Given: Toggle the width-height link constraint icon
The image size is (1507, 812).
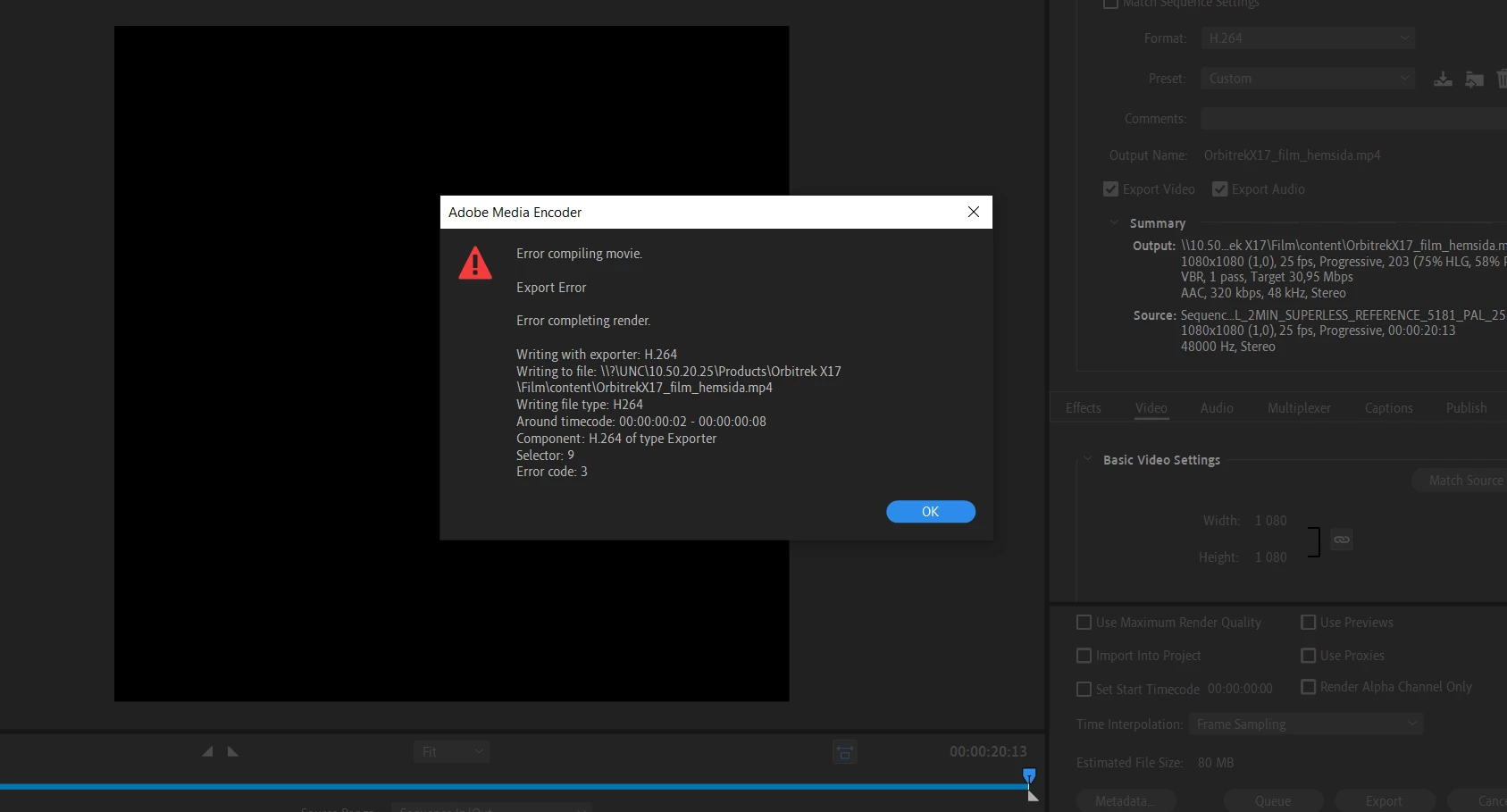Looking at the screenshot, I should tap(1341, 540).
